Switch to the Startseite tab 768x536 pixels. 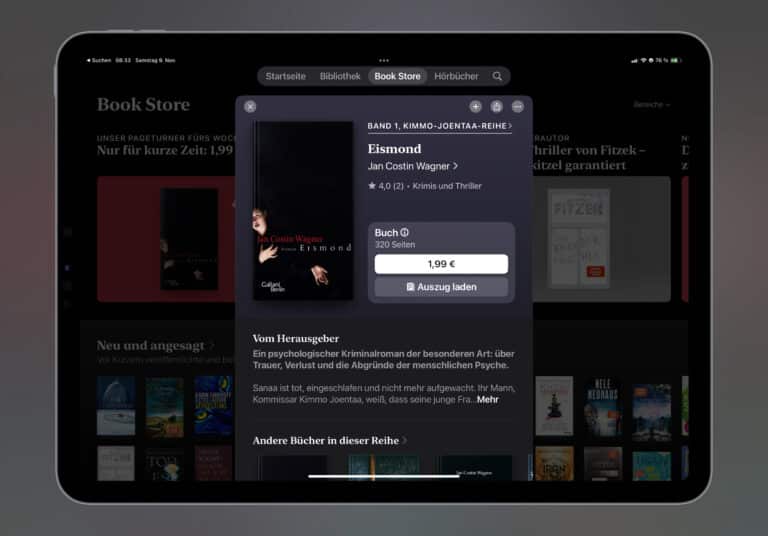(285, 76)
